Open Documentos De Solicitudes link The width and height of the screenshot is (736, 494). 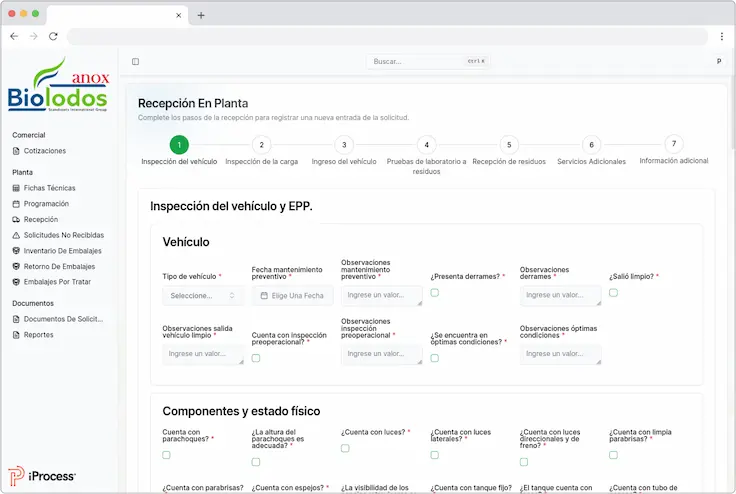63,319
